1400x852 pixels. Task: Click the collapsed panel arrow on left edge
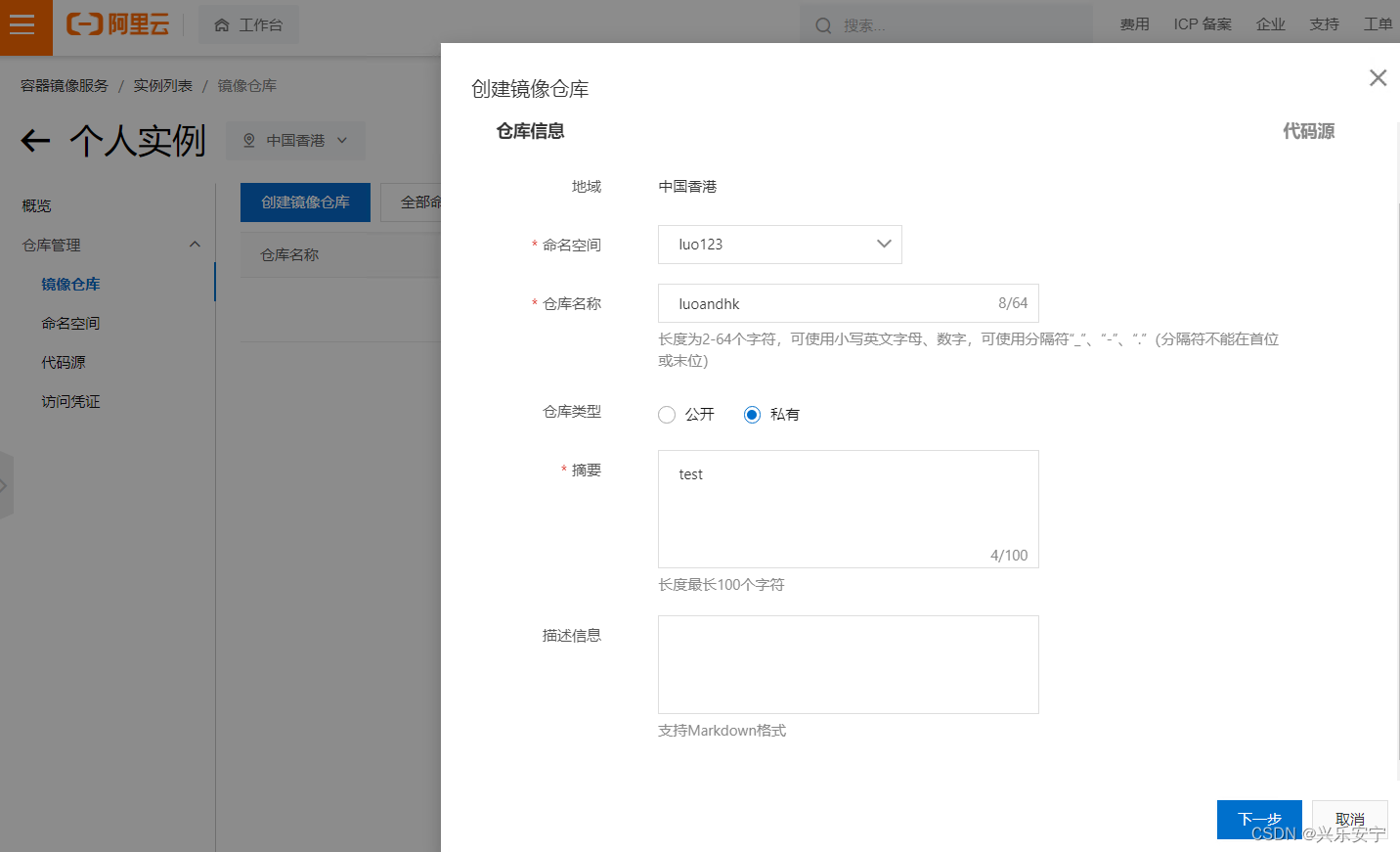point(6,485)
